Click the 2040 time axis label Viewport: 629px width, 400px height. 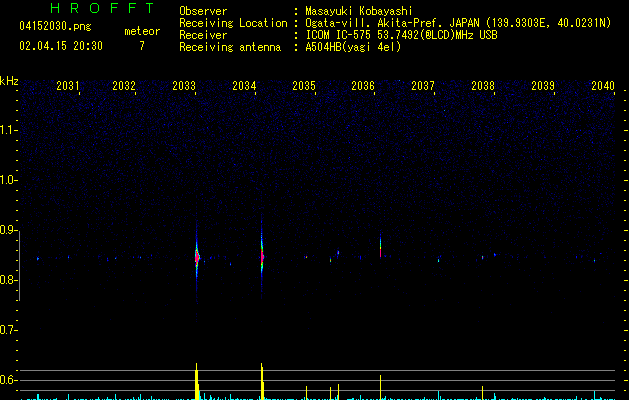pos(603,85)
